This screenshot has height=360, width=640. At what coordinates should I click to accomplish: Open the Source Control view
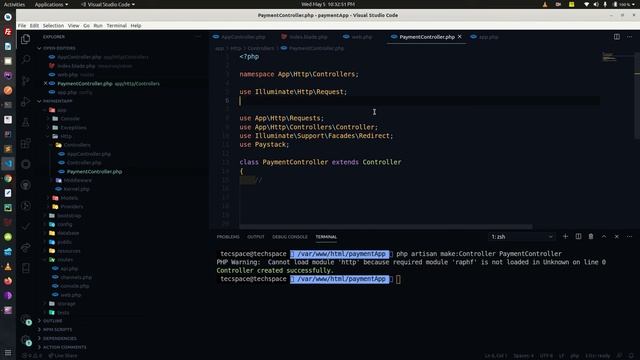tap(25, 80)
